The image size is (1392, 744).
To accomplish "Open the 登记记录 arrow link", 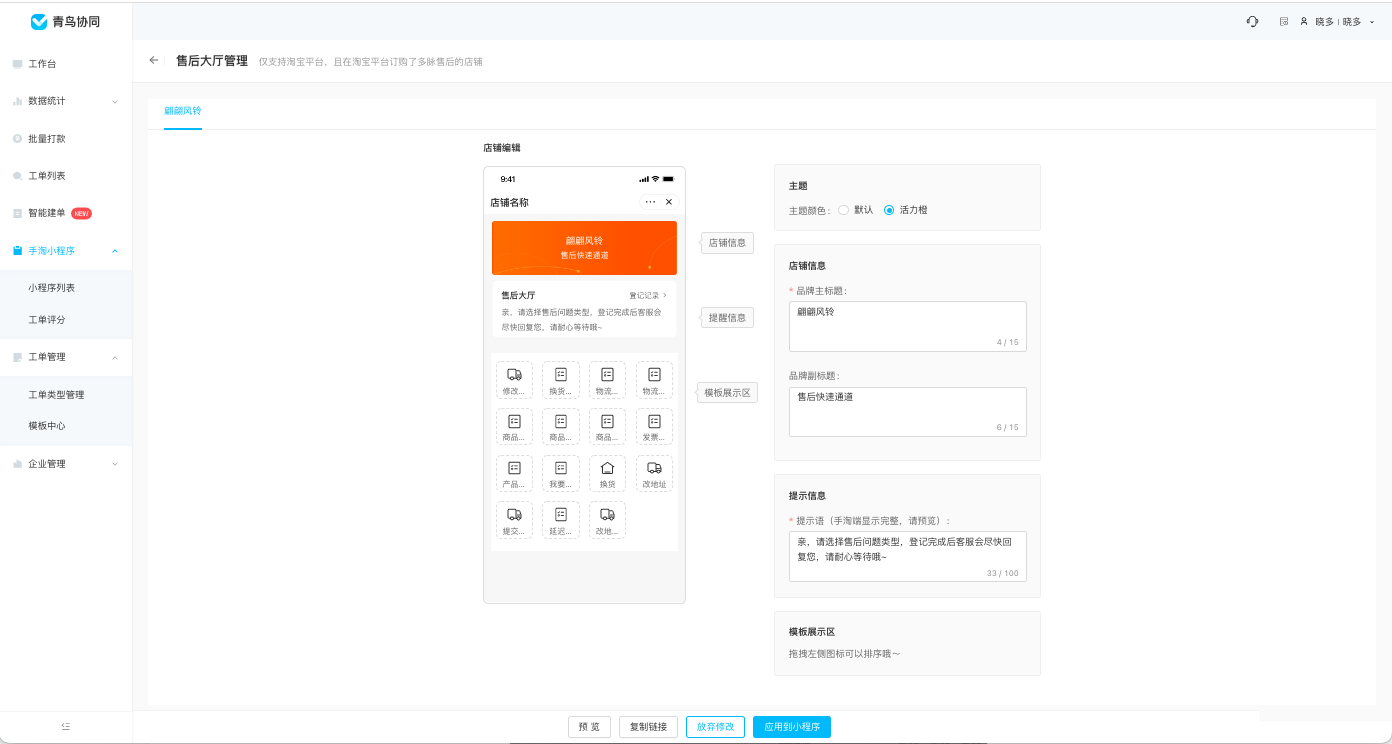I will (x=648, y=295).
